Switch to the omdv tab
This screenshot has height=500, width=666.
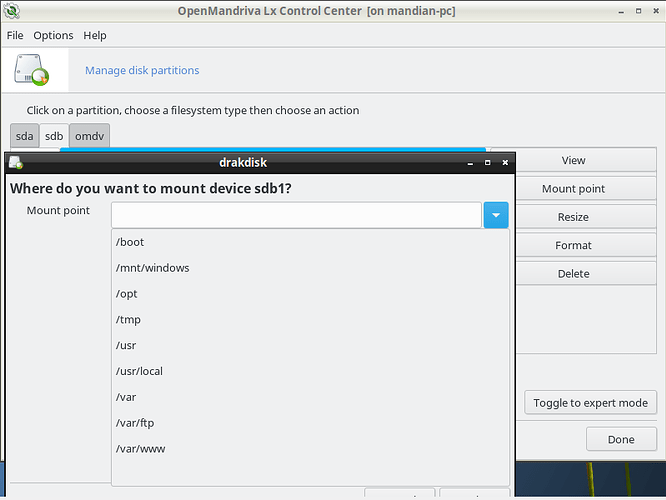coord(90,136)
